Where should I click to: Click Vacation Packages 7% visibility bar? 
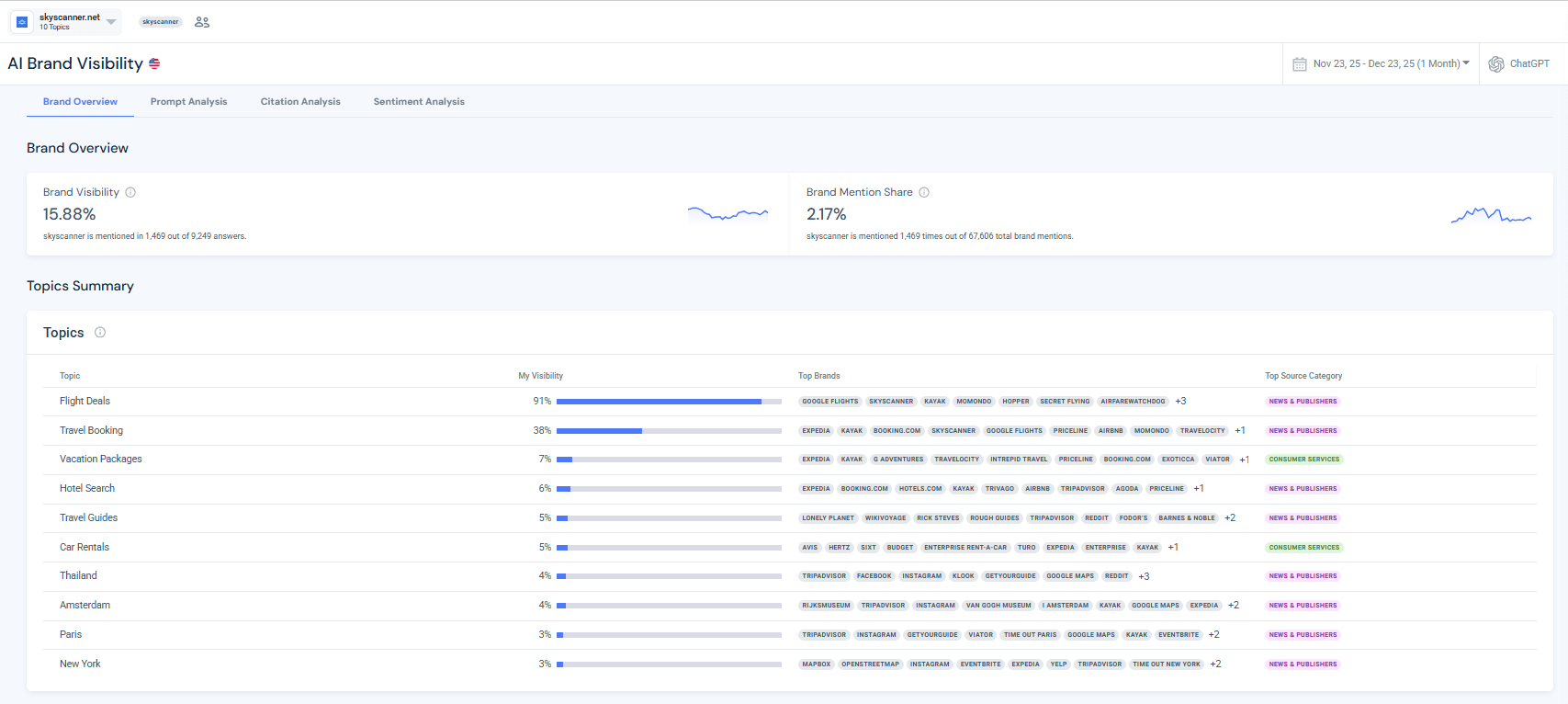click(x=669, y=460)
